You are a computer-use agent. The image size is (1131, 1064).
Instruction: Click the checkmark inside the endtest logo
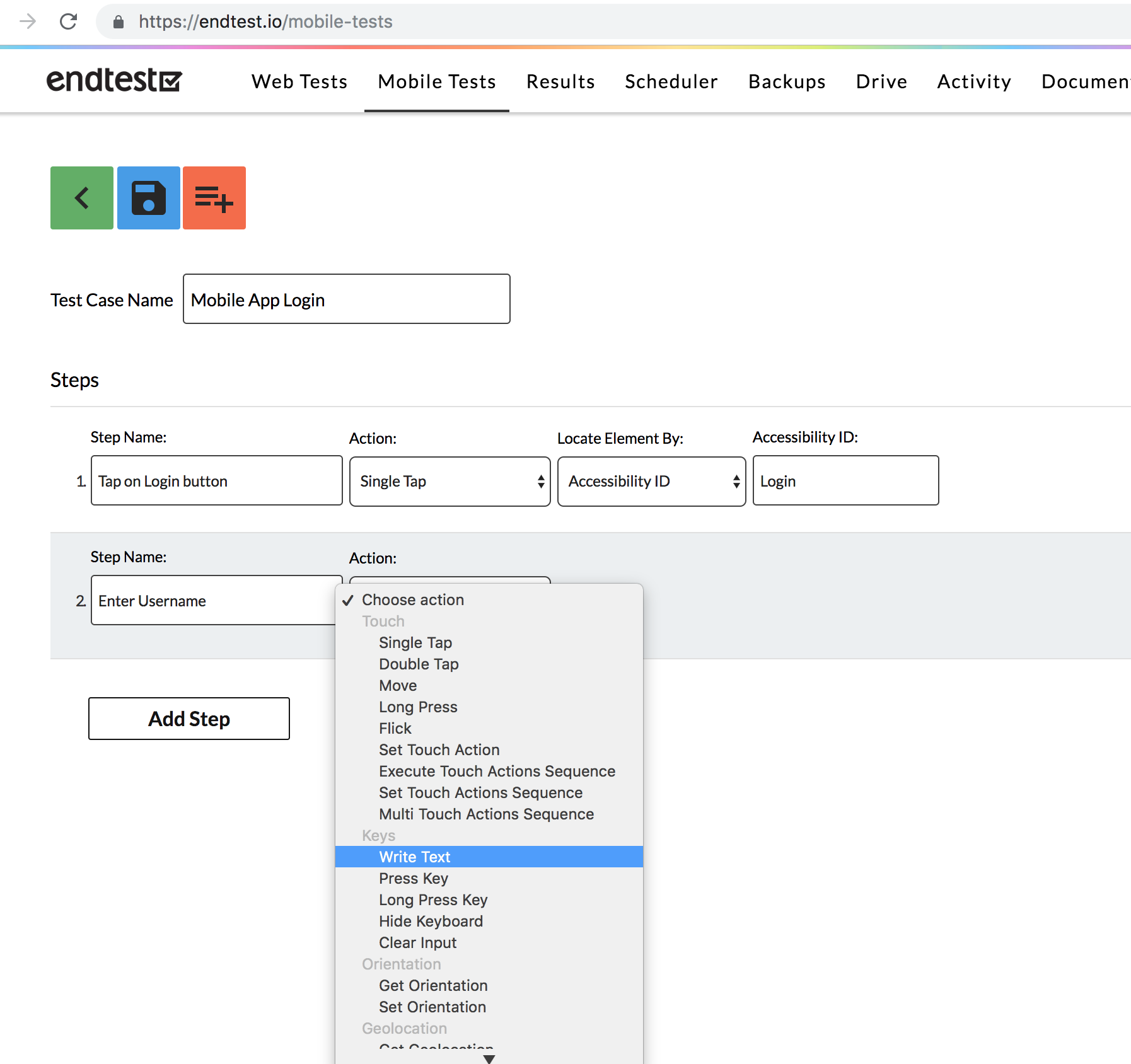169,81
